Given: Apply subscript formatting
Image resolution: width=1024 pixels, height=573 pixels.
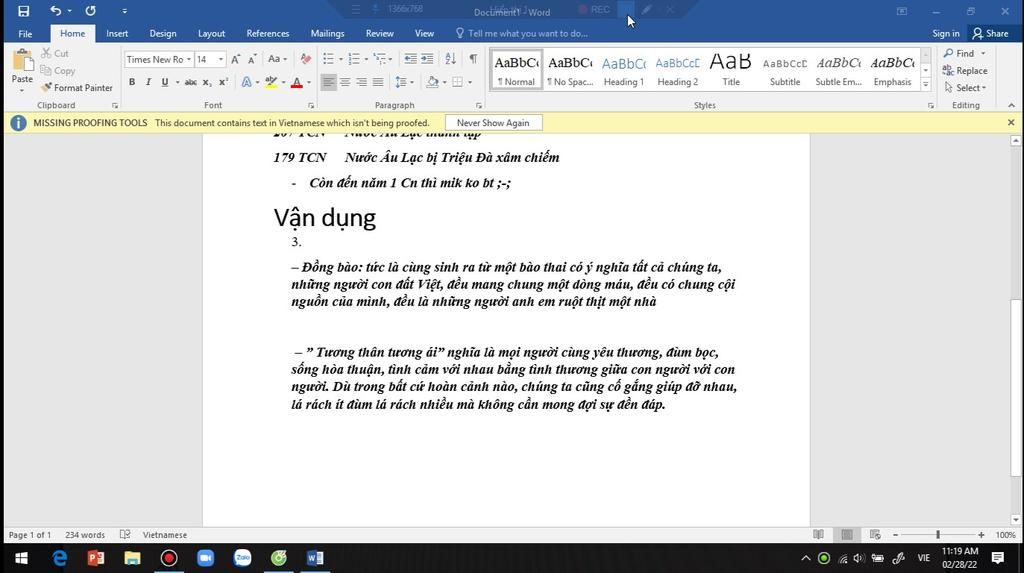Looking at the screenshot, I should click(206, 82).
